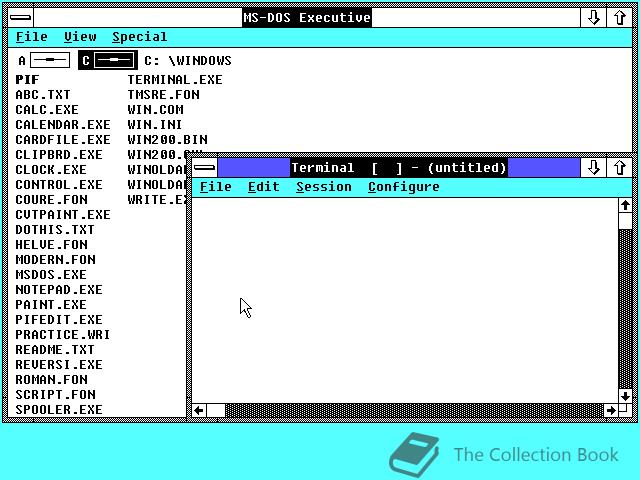The height and width of the screenshot is (480, 640).
Task: Open the Terminal Configure menu
Action: tap(404, 187)
